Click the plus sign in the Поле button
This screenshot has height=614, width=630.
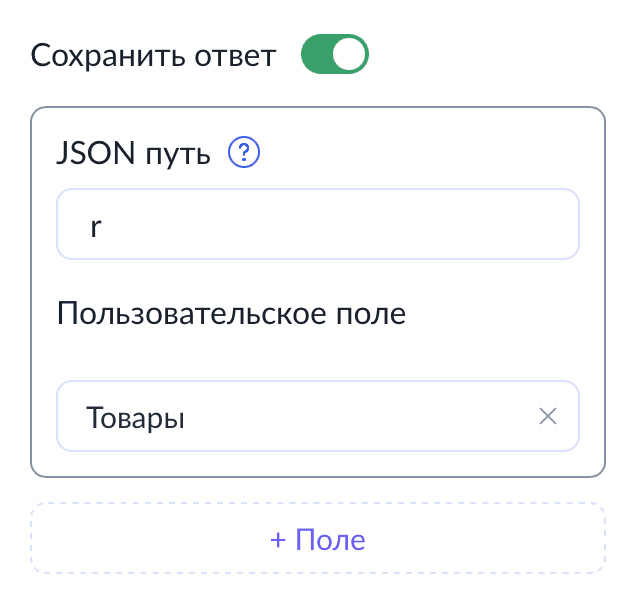pos(278,540)
